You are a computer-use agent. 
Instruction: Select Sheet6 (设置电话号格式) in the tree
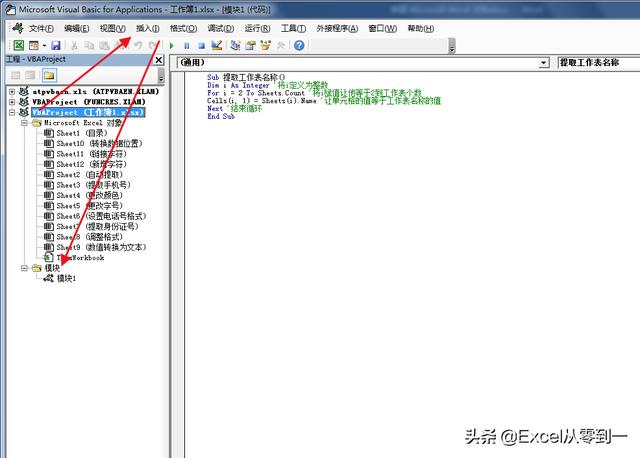click(x=101, y=216)
